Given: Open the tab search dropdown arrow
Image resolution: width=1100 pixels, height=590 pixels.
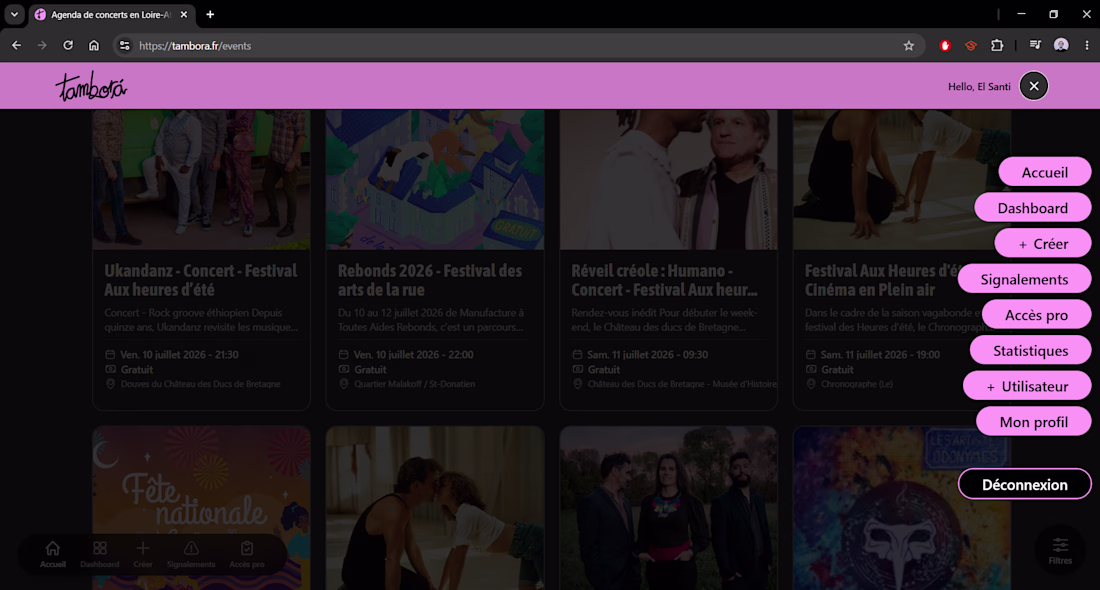Looking at the screenshot, I should (x=14, y=14).
